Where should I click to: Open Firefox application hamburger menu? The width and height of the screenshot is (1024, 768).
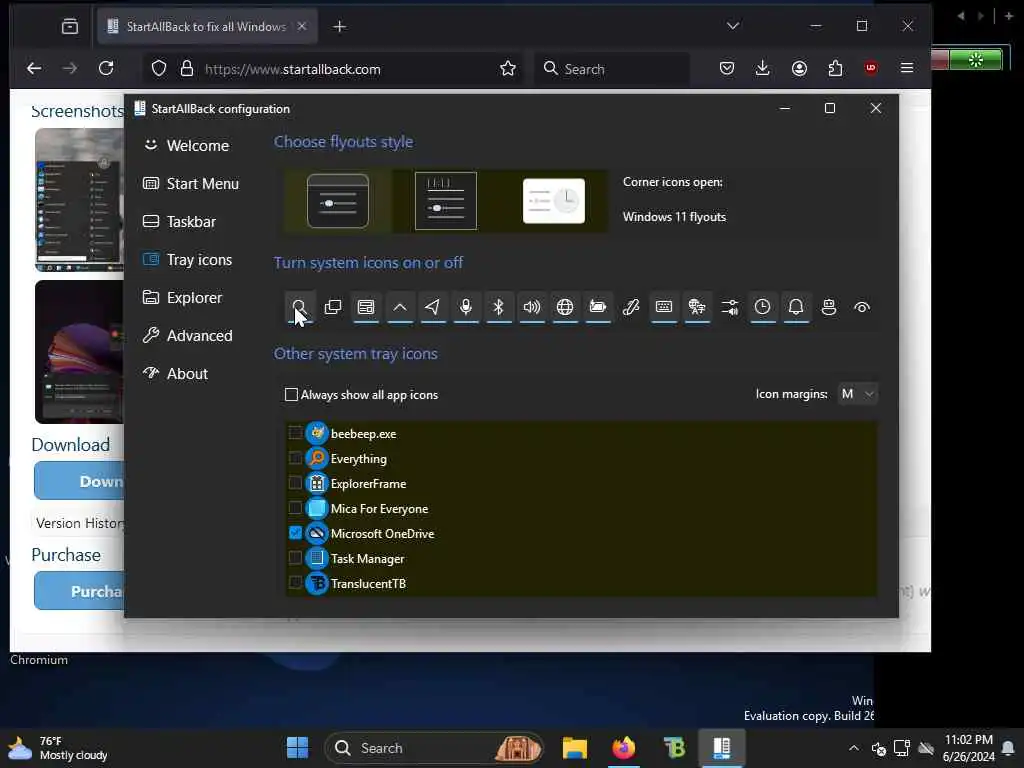pyautogui.click(x=906, y=68)
